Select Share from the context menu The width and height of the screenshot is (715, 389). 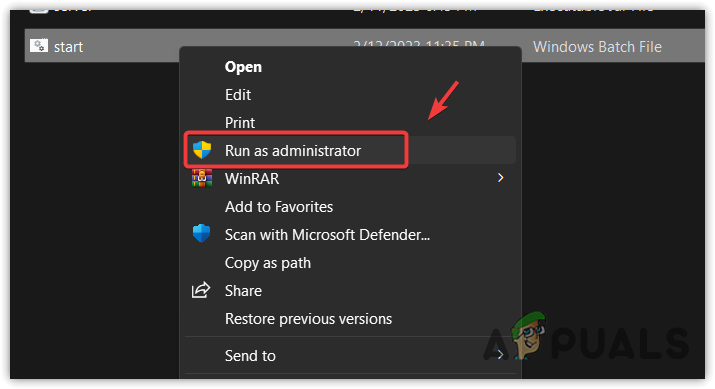click(350, 290)
